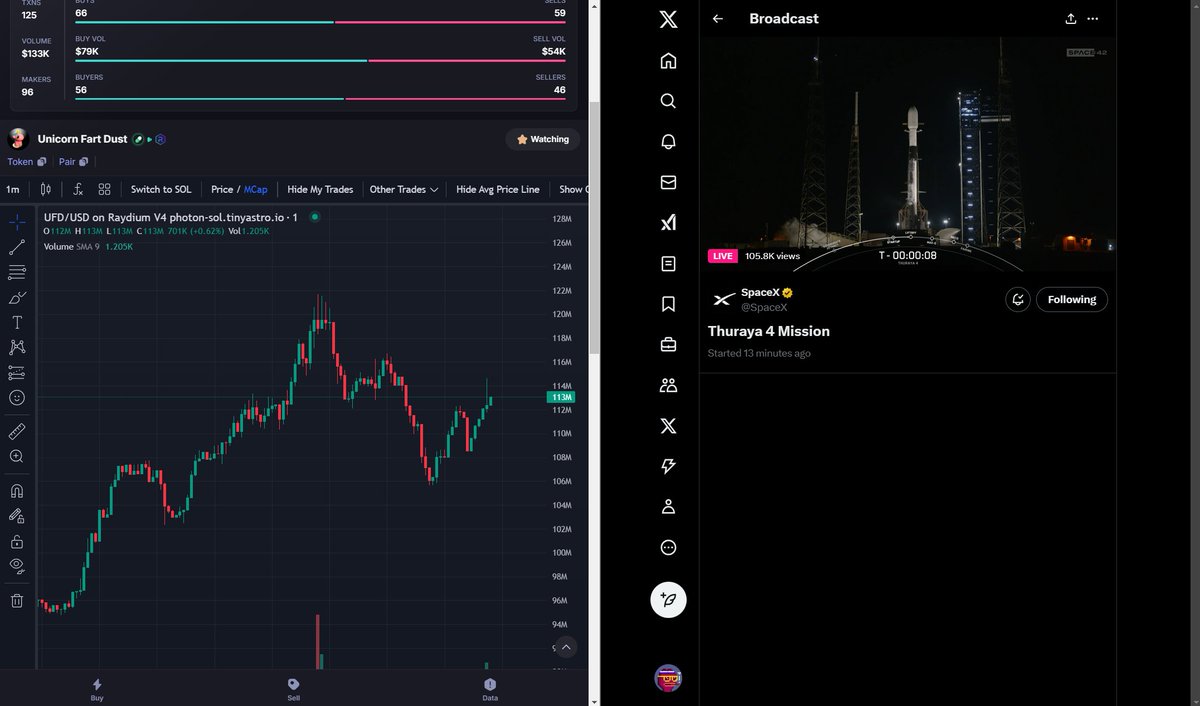Enable the Magnet snapping tool
This screenshot has width=1200, height=706.
(x=16, y=490)
